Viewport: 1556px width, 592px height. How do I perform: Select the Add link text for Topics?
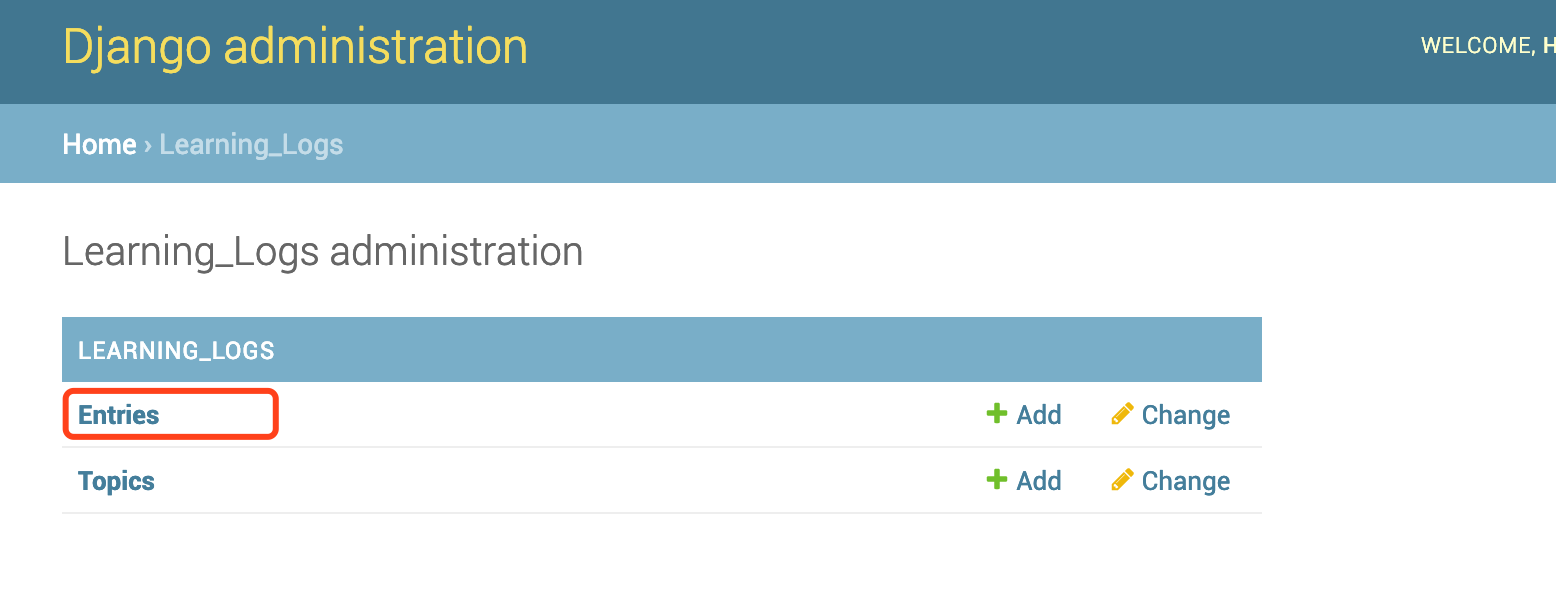(x=1039, y=481)
